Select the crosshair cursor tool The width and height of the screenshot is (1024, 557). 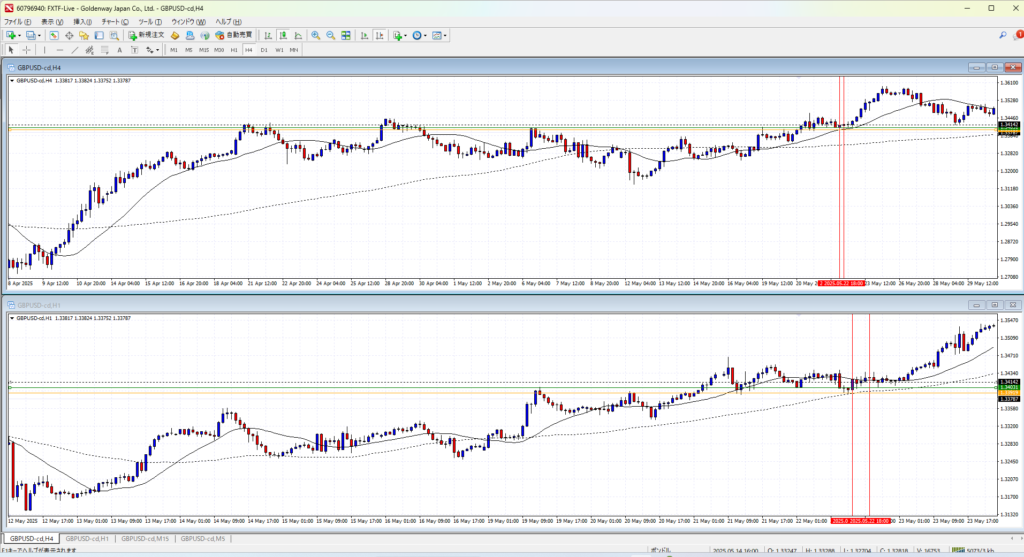point(28,49)
